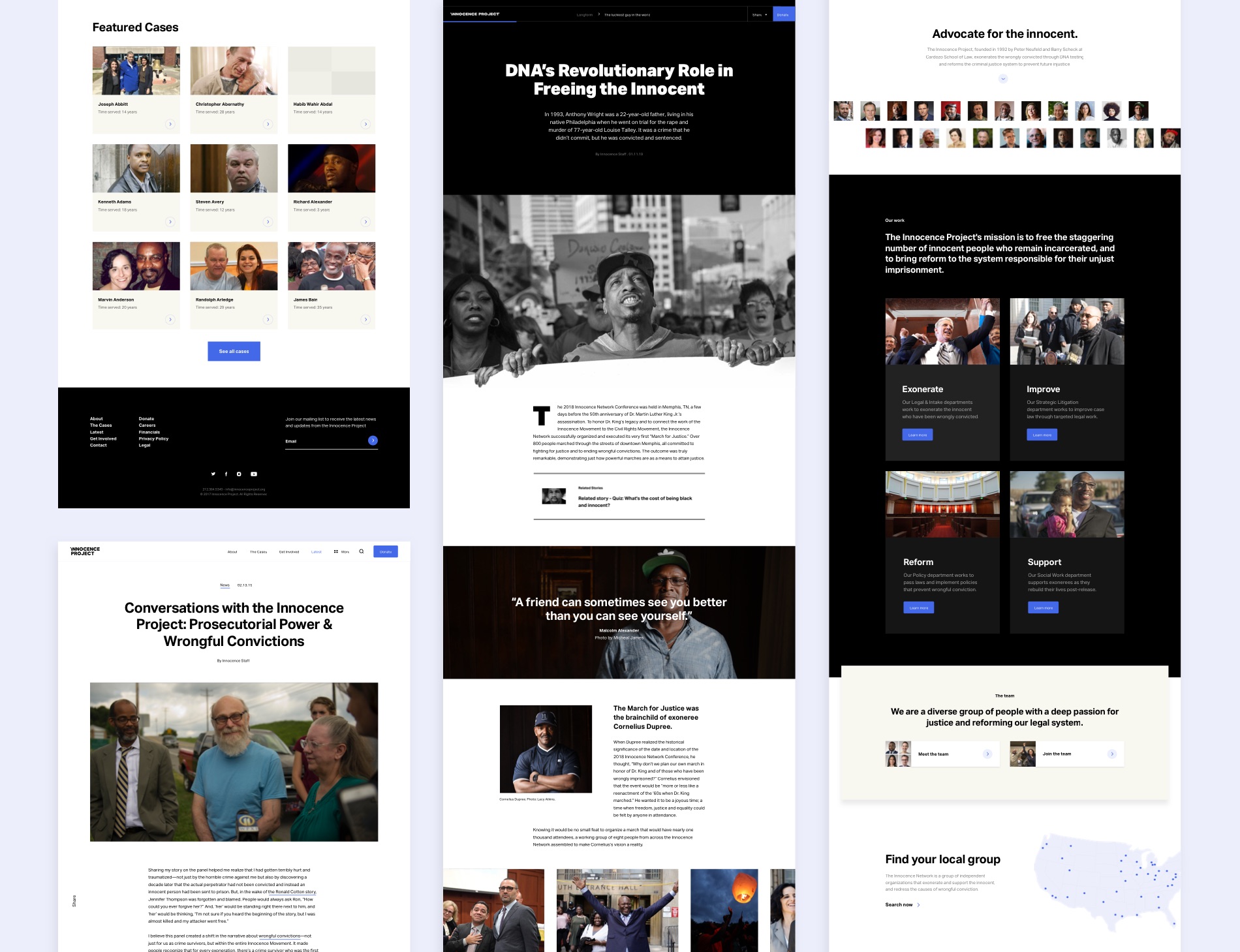The image size is (1240, 952).
Task: Click the Email input field in footer
Action: 324,442
